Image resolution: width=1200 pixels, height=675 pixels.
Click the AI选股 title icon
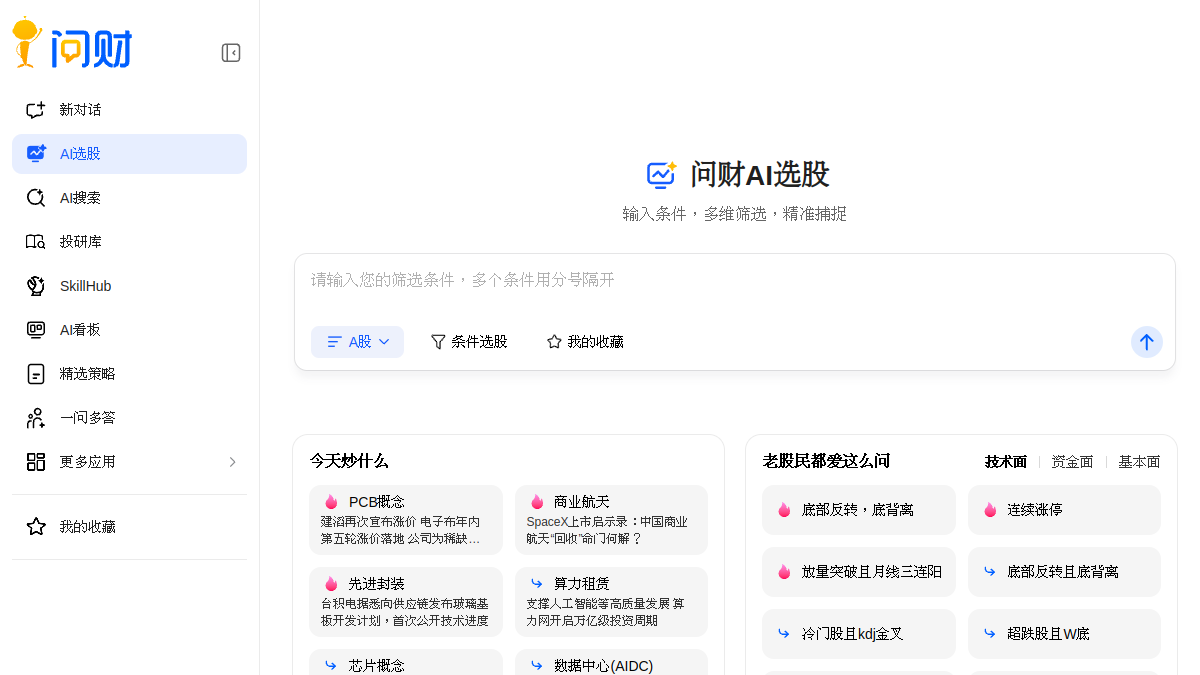[662, 175]
